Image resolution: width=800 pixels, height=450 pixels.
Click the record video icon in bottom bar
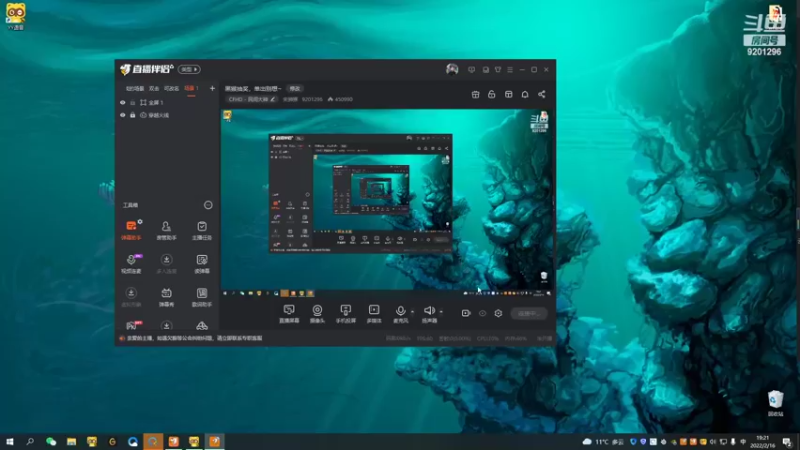click(x=466, y=313)
